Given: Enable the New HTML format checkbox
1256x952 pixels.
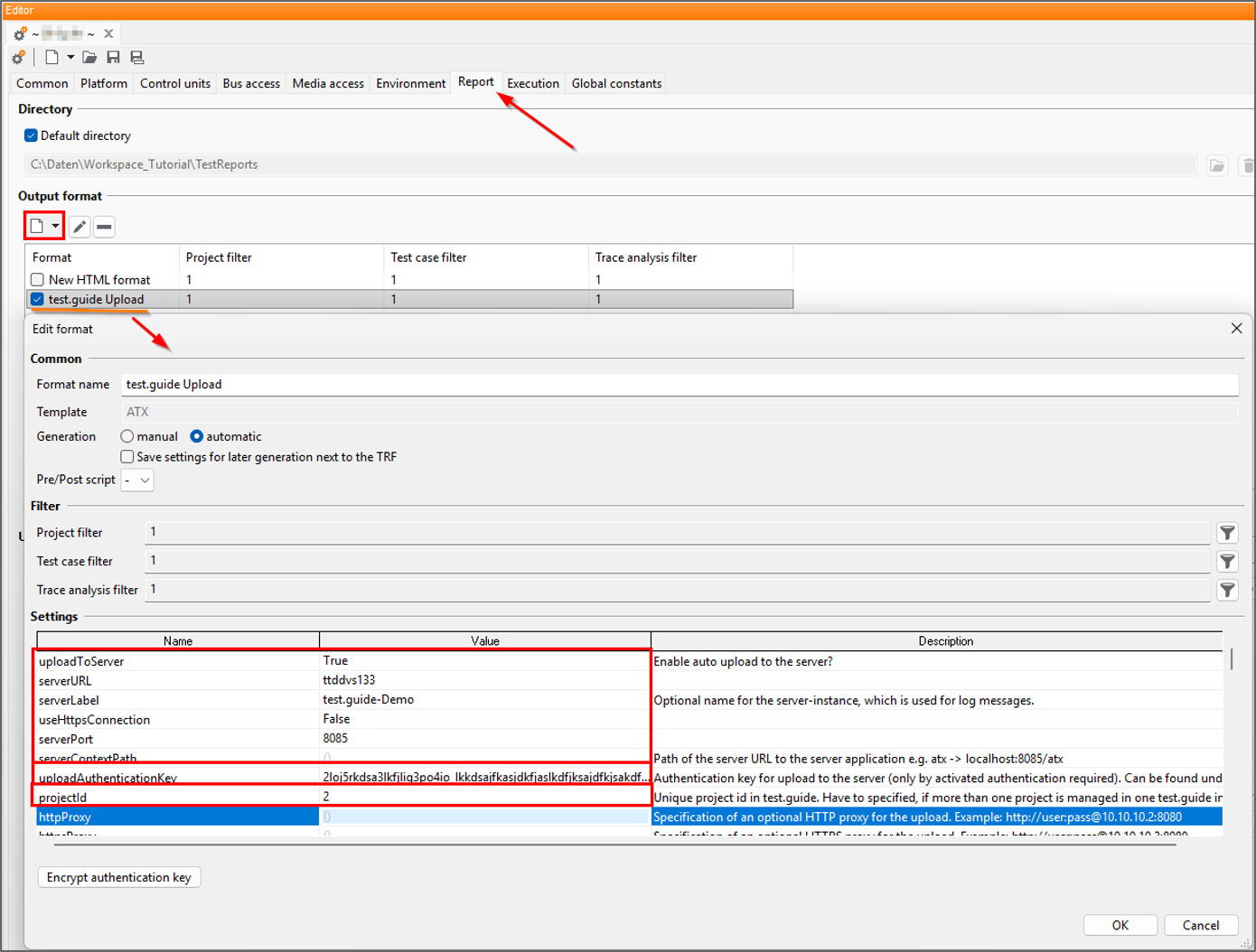Looking at the screenshot, I should pos(37,280).
